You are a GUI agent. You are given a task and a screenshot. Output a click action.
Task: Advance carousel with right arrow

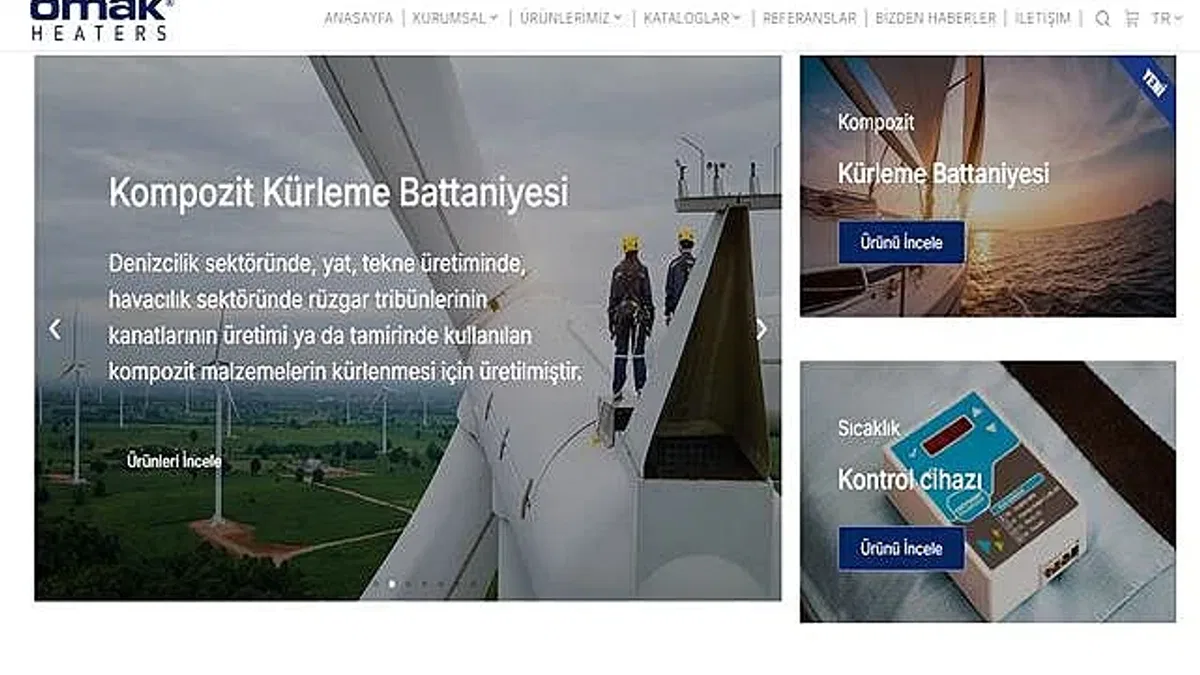(761, 328)
